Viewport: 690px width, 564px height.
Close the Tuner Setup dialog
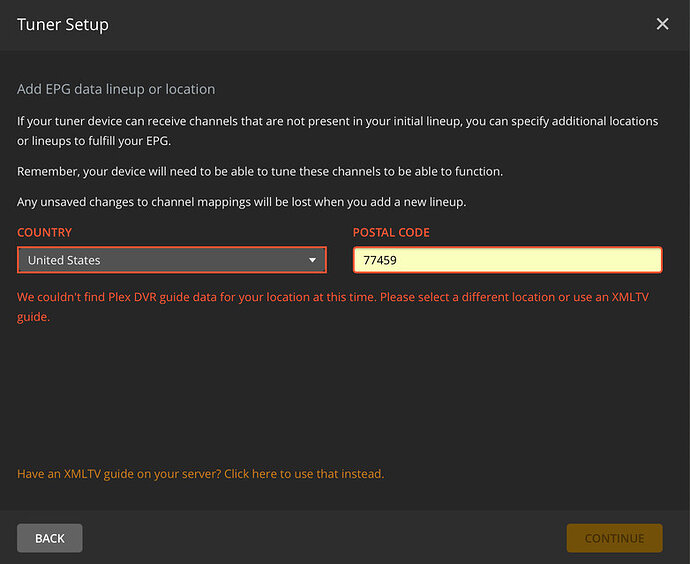pos(662,24)
